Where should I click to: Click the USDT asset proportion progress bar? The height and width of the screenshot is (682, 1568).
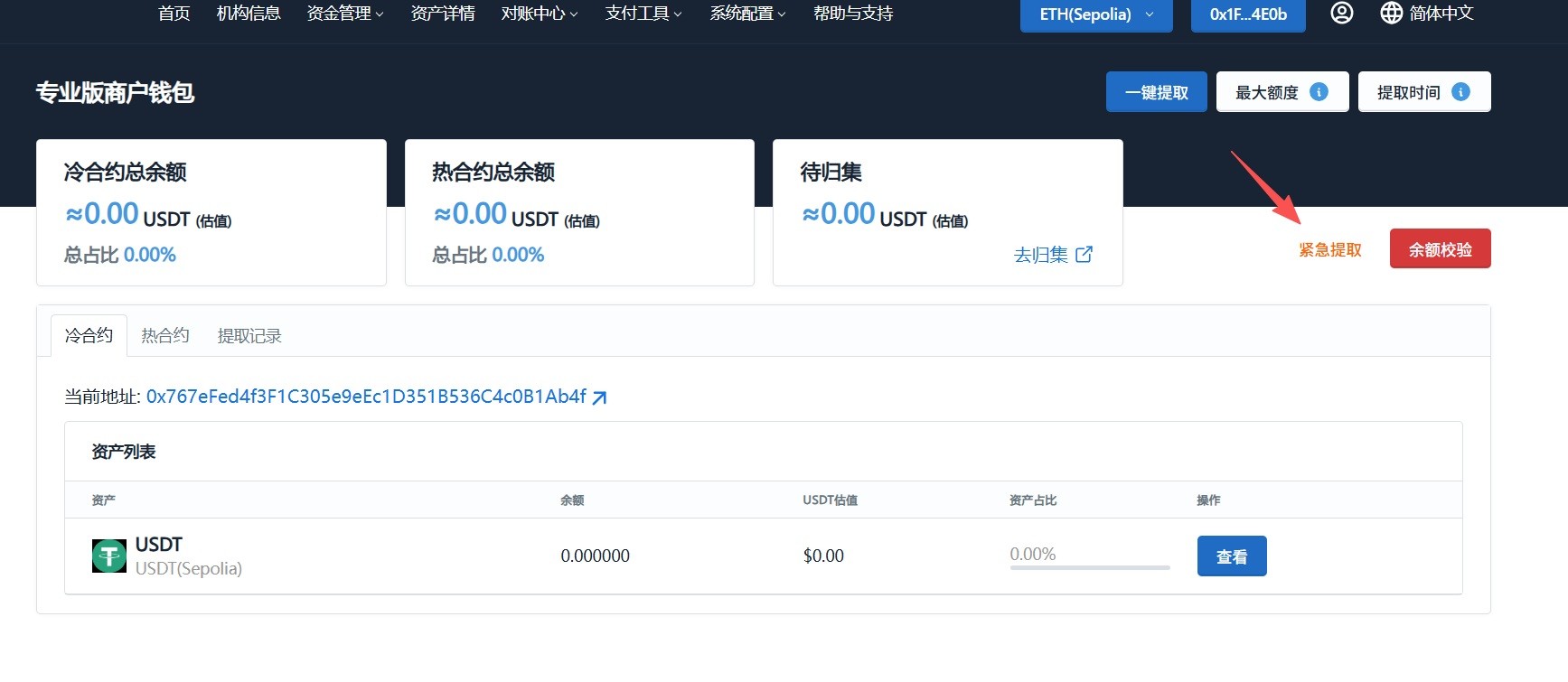(x=1090, y=568)
